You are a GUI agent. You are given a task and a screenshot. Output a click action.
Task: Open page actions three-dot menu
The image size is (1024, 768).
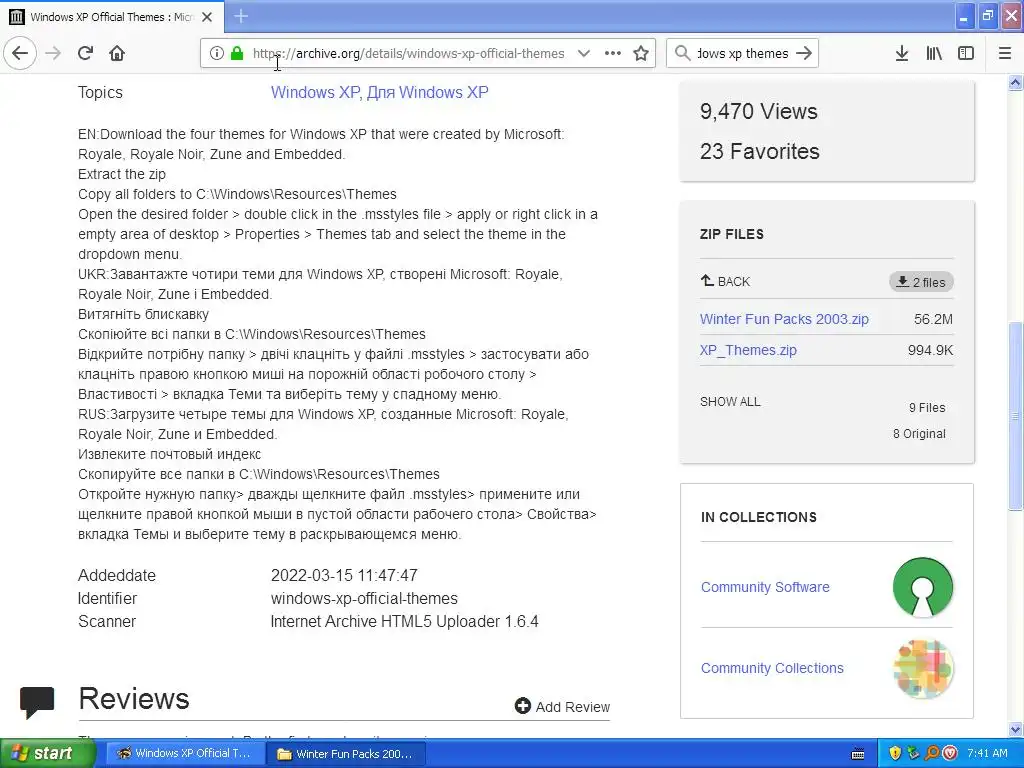tap(613, 54)
